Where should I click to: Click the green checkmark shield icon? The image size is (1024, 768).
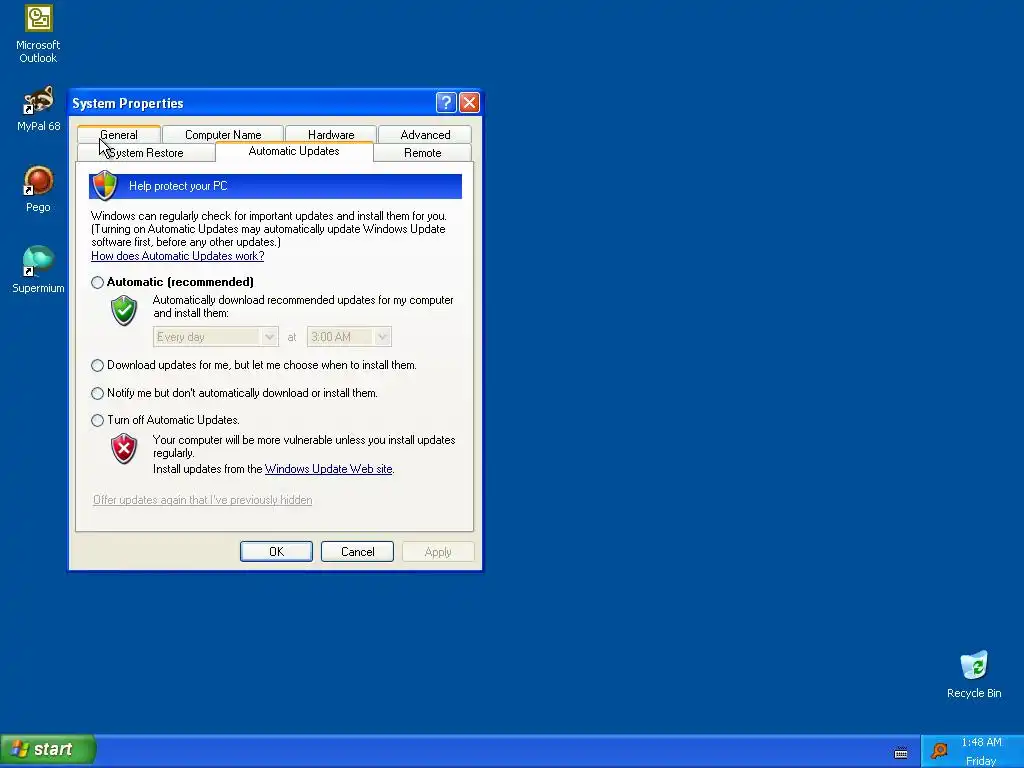tap(123, 310)
